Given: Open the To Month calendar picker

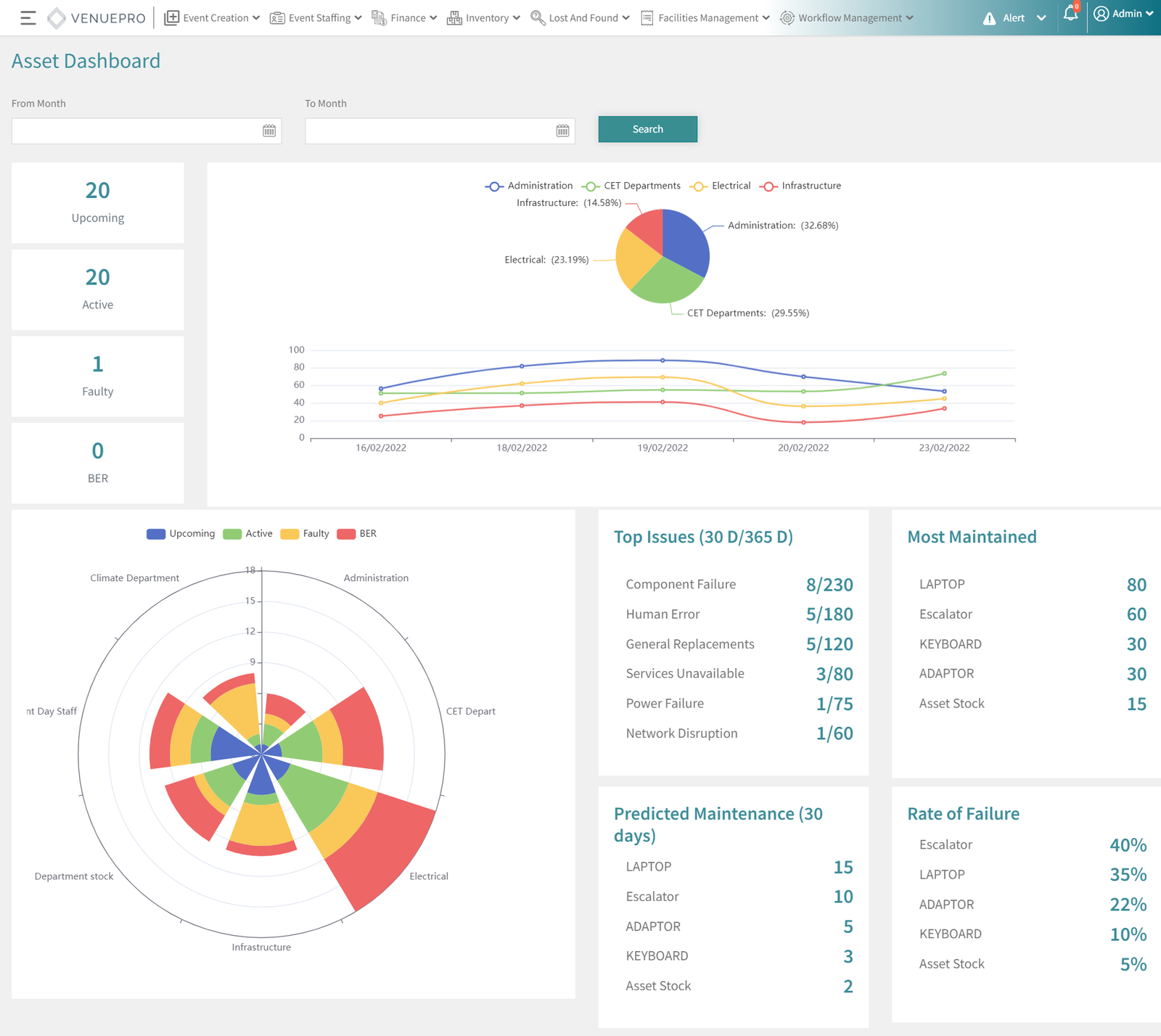Looking at the screenshot, I should [x=562, y=131].
